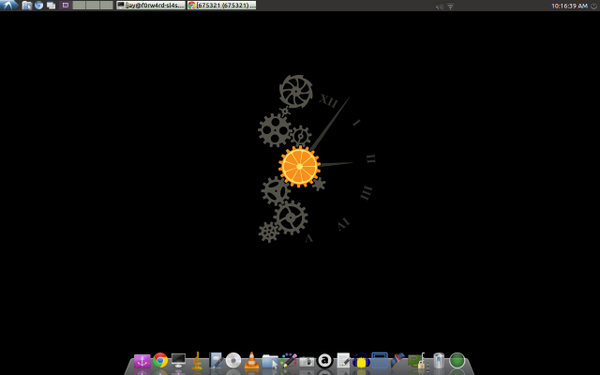Open the notebook with pen dock icon
Screen dimensions: 600x375
tap(215, 360)
